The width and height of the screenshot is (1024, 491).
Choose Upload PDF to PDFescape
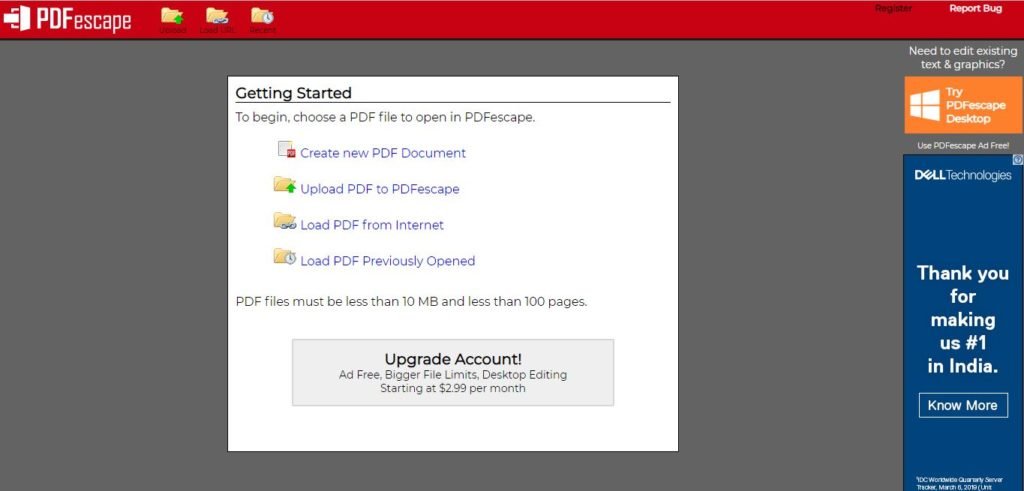tap(379, 189)
